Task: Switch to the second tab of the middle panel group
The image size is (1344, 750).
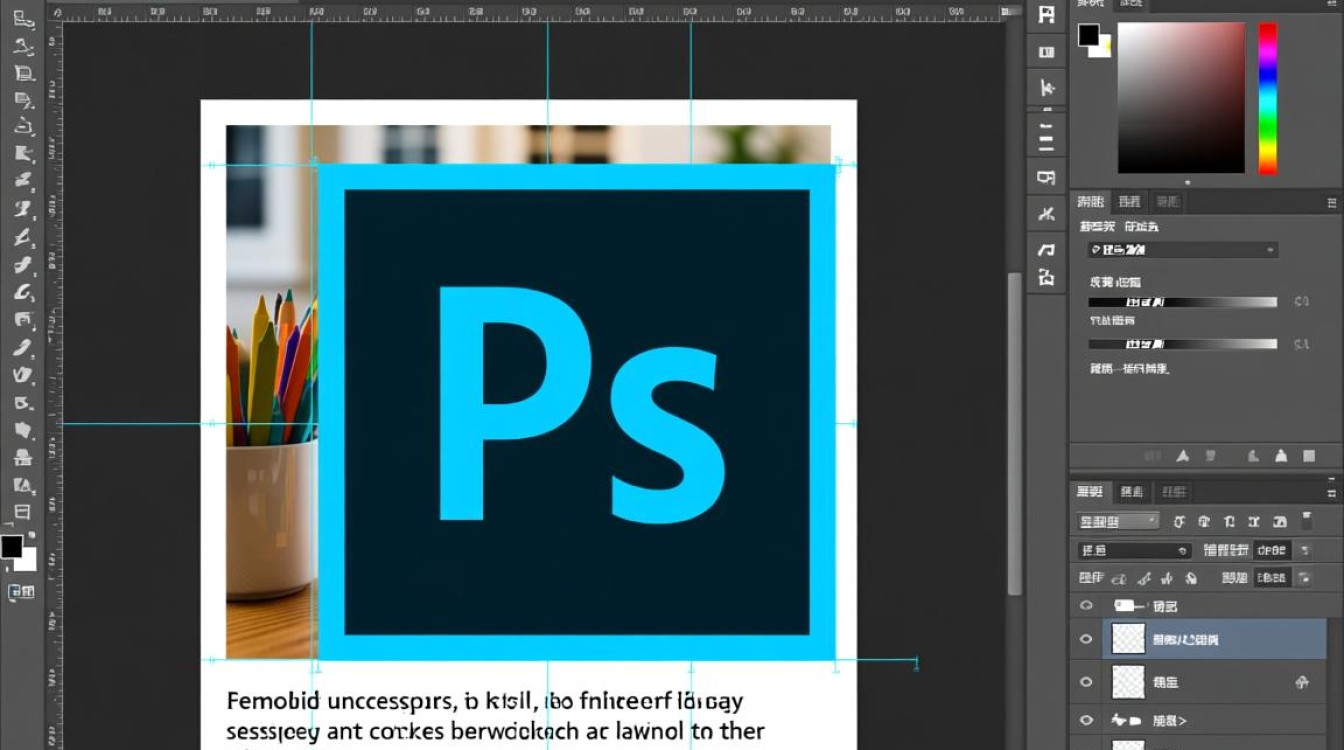Action: pyautogui.click(x=1130, y=201)
